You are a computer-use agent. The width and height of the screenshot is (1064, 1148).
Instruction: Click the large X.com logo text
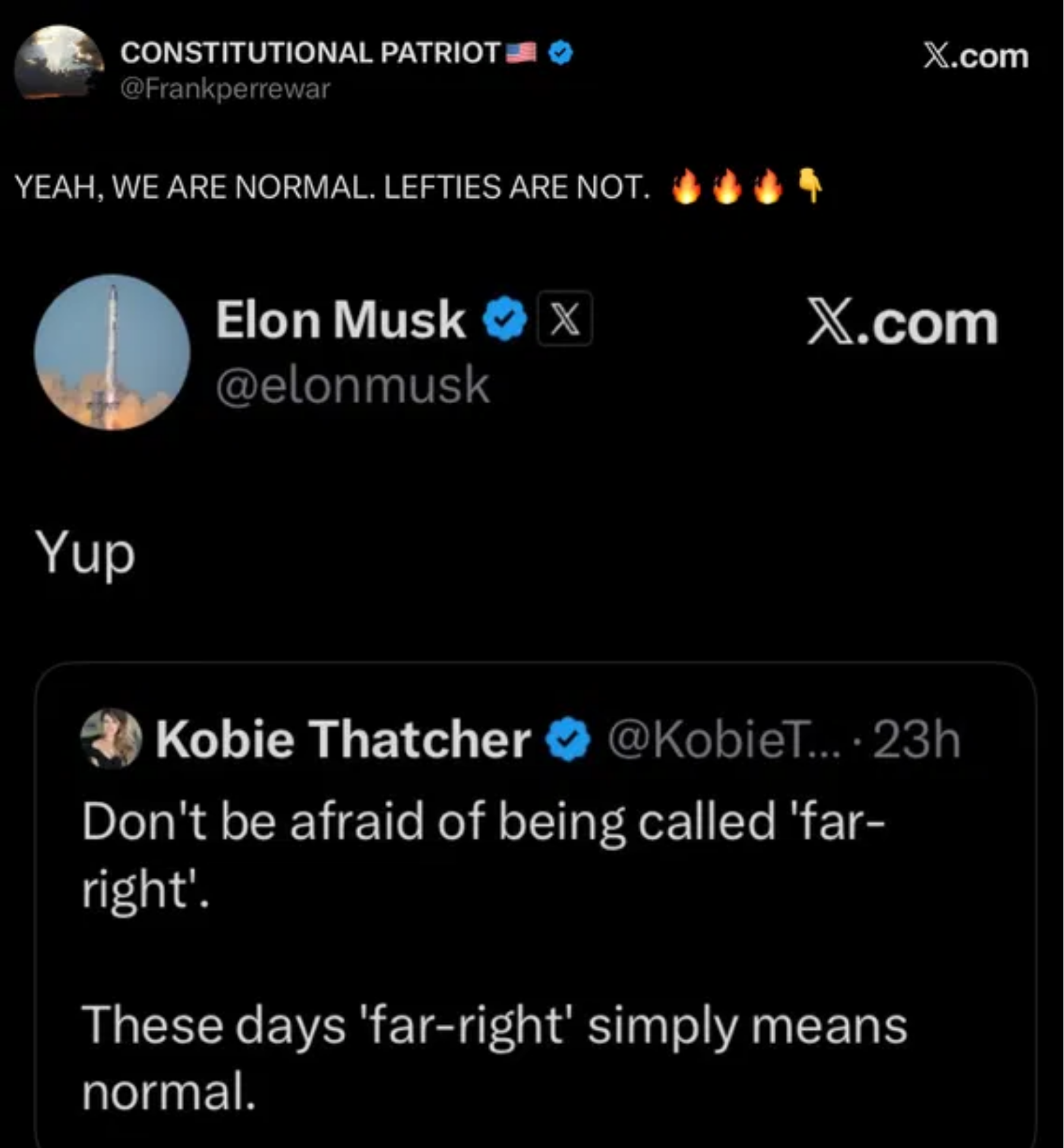tap(902, 324)
